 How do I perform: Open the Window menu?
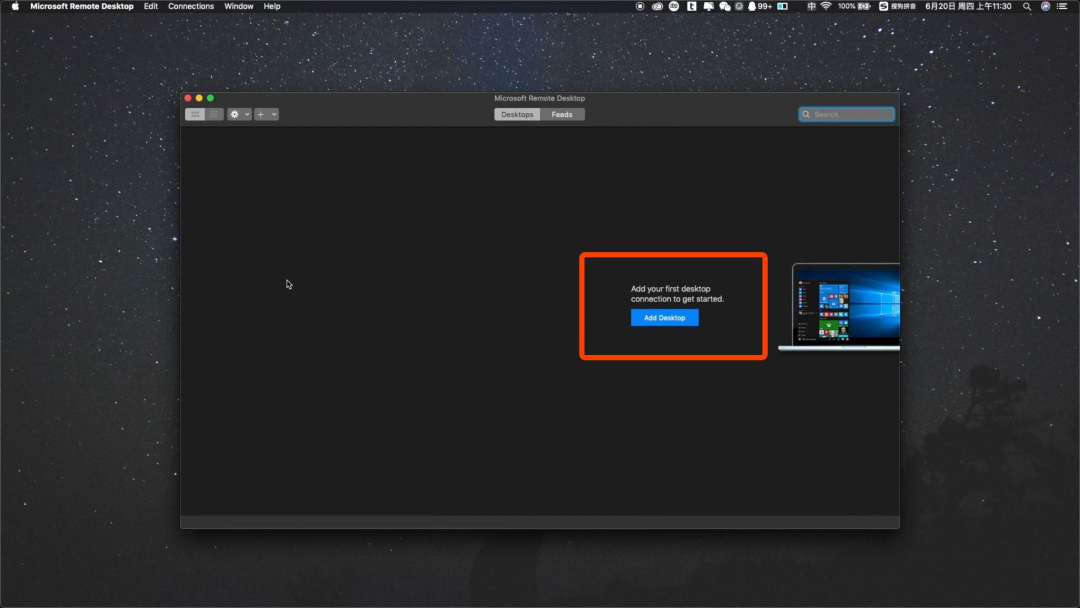(238, 6)
